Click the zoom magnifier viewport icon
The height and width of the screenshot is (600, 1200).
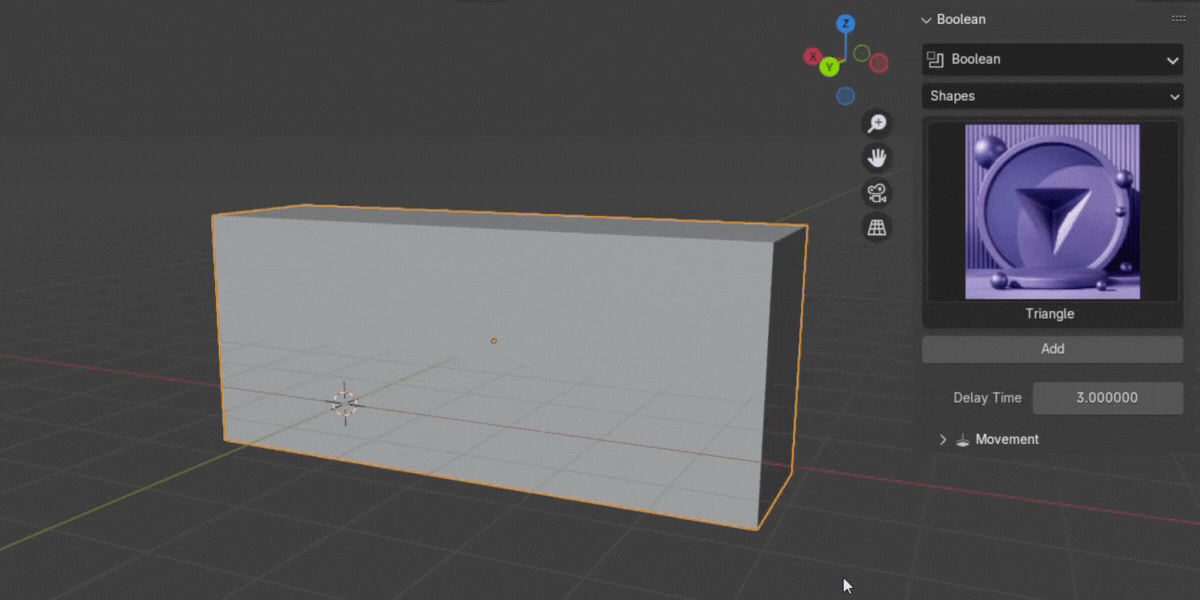click(877, 123)
